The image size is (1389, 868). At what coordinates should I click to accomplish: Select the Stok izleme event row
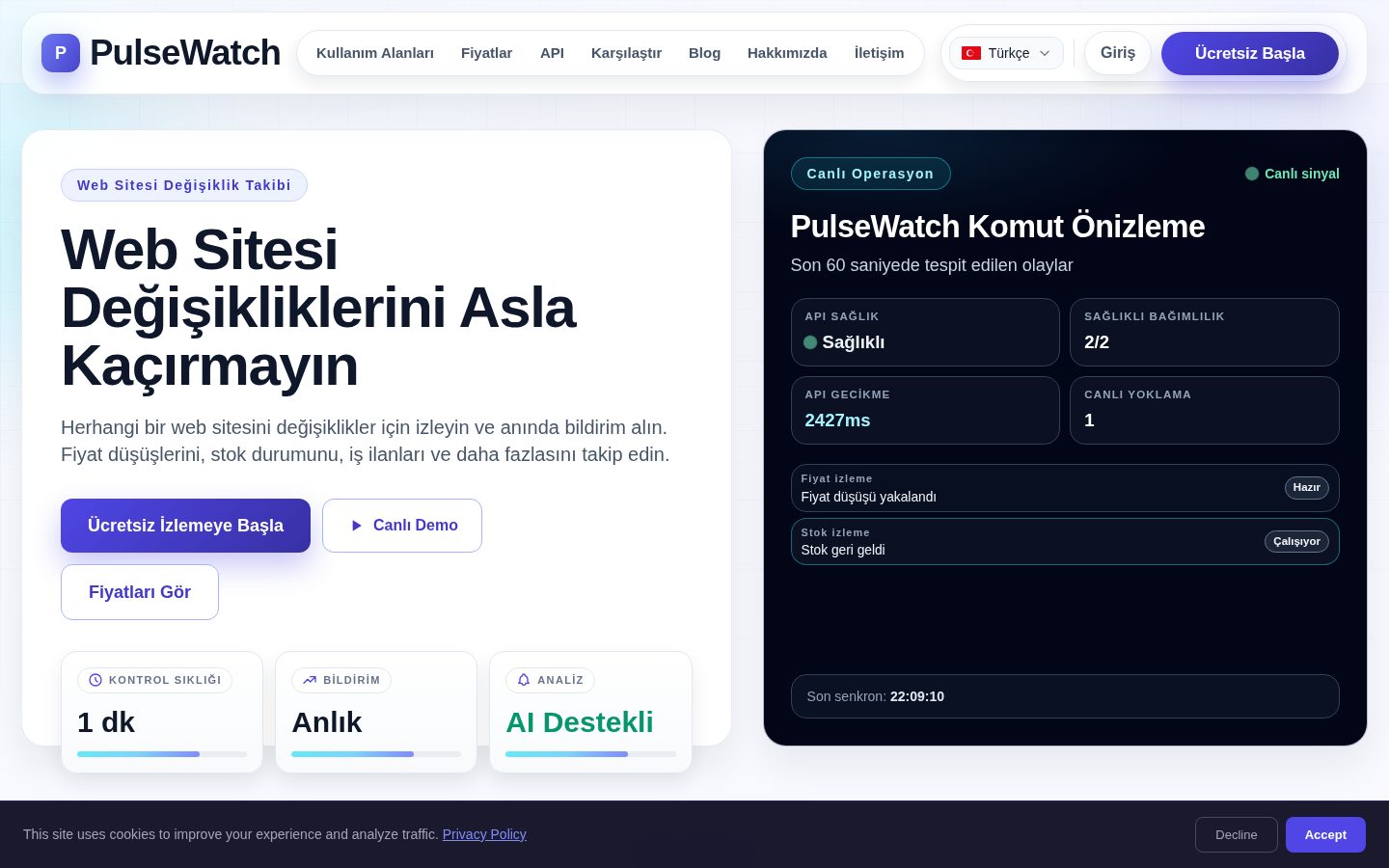point(1065,541)
